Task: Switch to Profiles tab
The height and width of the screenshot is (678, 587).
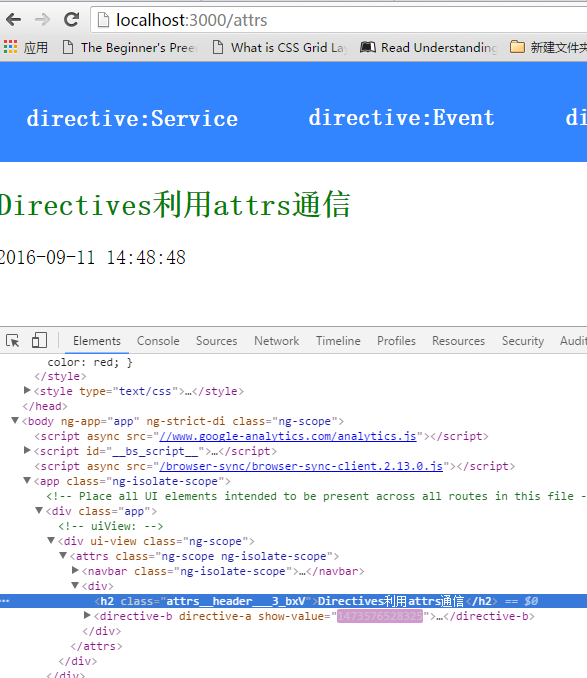Action: [x=396, y=341]
